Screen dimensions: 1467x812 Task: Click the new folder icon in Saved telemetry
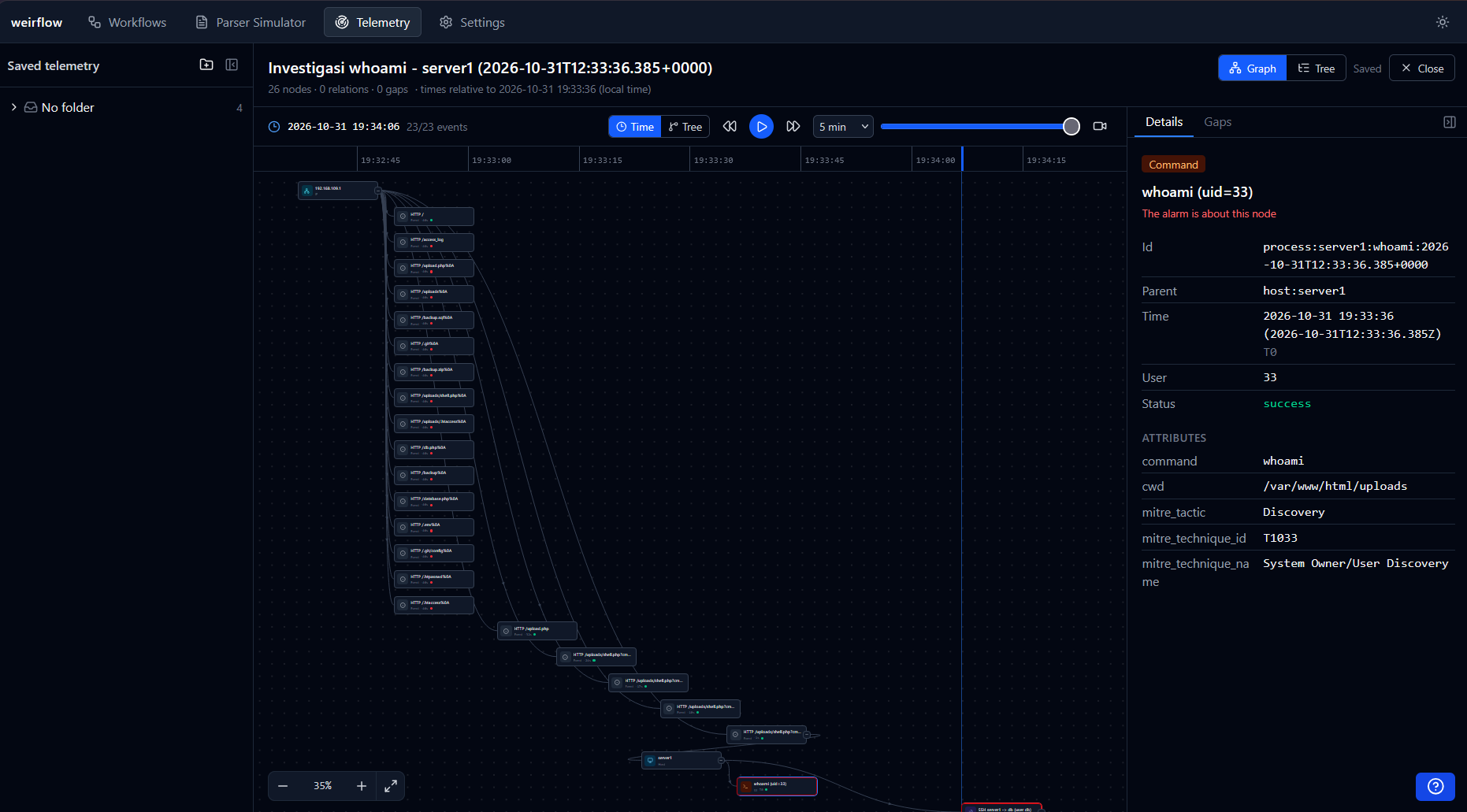[x=206, y=65]
